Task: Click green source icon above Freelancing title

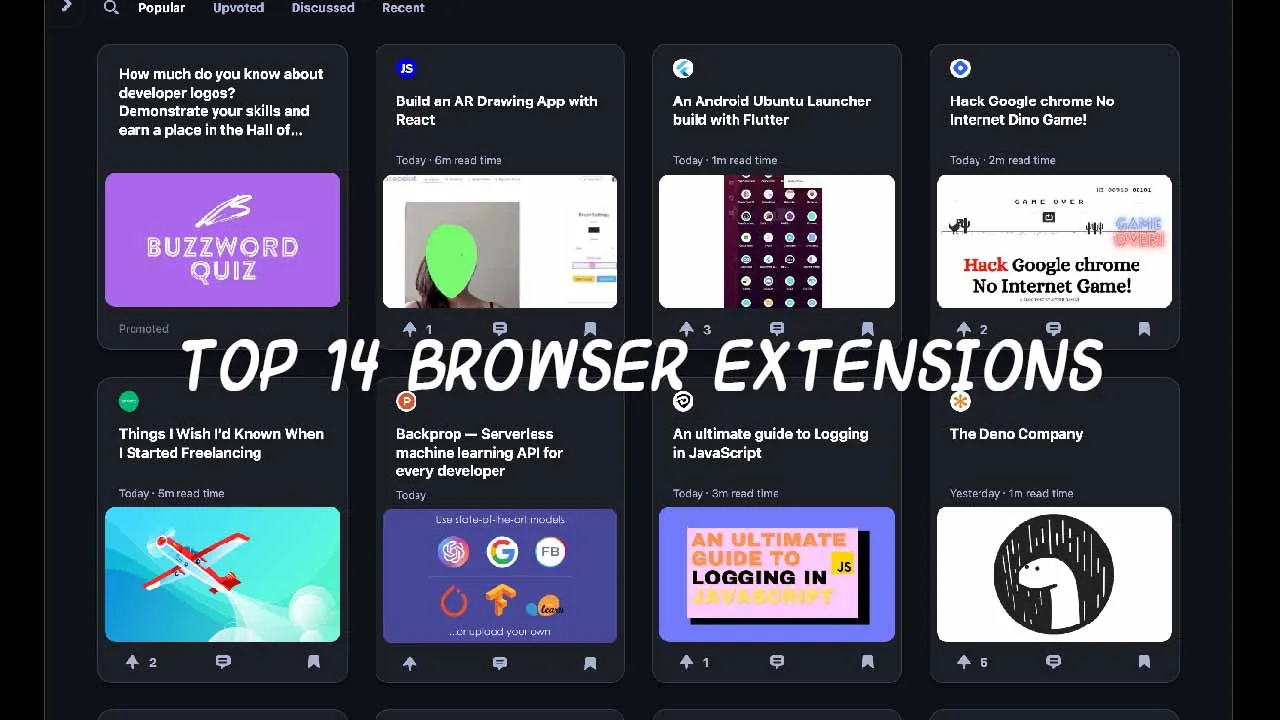Action: pos(128,401)
